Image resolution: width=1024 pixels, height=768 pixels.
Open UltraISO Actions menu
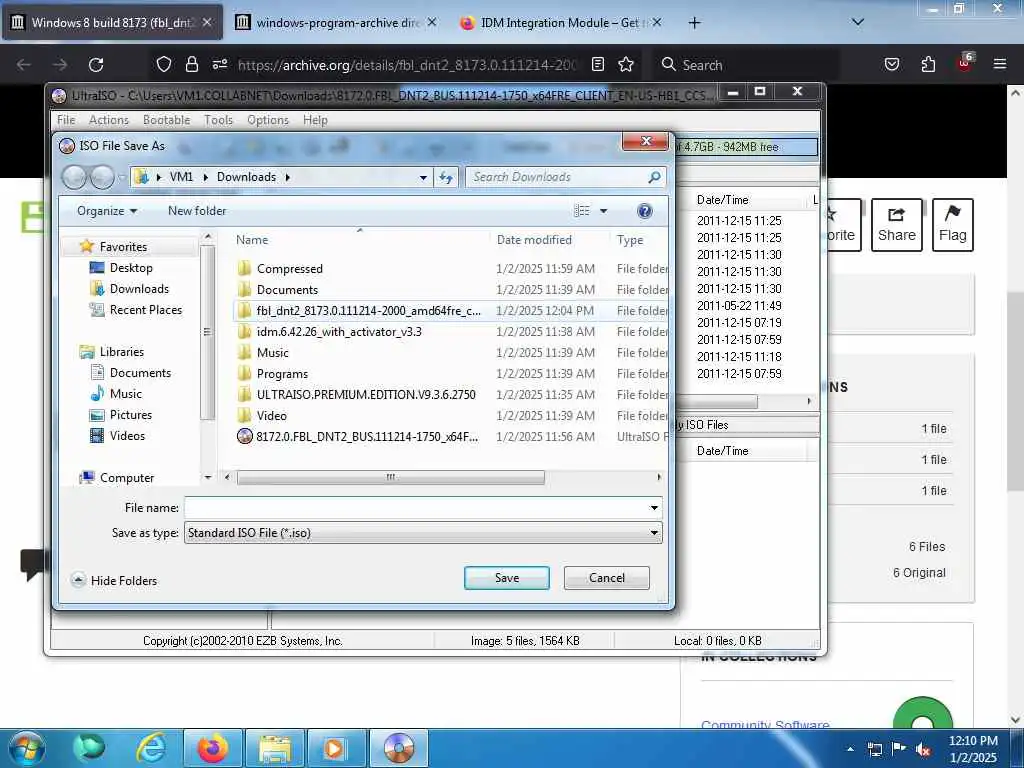(x=108, y=120)
